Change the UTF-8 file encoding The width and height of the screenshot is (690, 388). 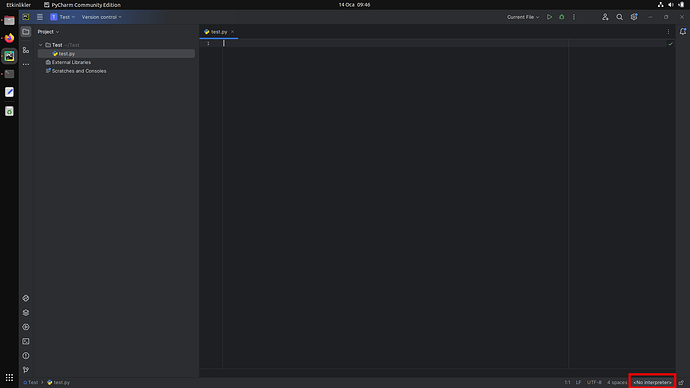pyautogui.click(x=594, y=382)
